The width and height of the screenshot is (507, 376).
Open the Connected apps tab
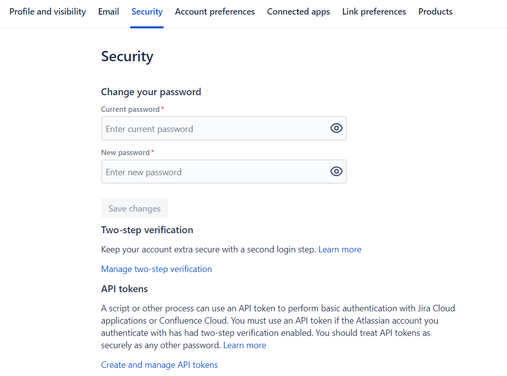click(x=298, y=12)
